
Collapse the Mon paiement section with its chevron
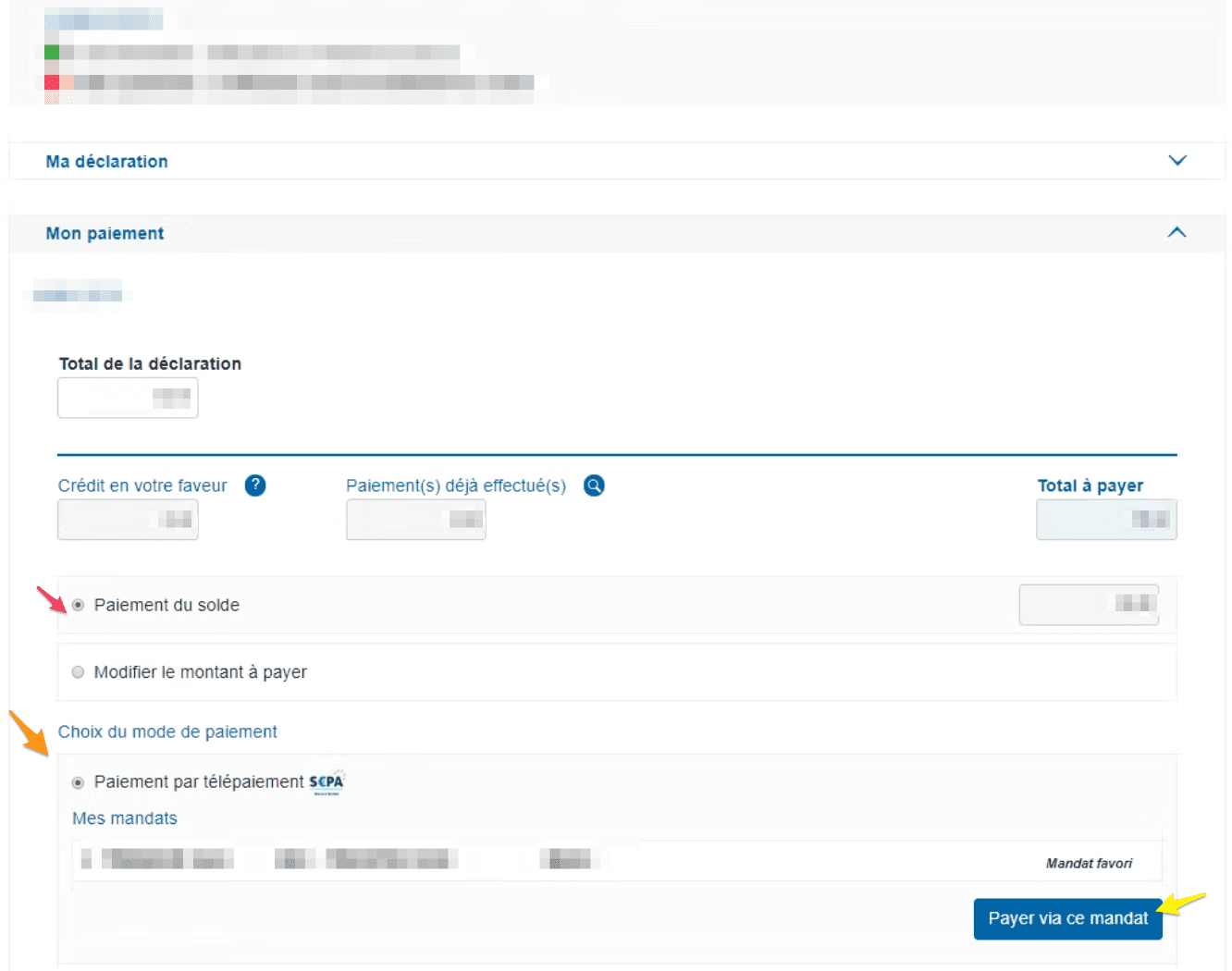point(1177,233)
